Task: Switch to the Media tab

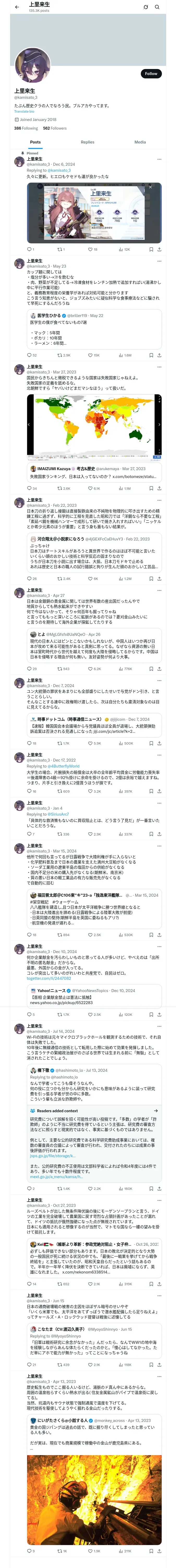Action: click(139, 142)
